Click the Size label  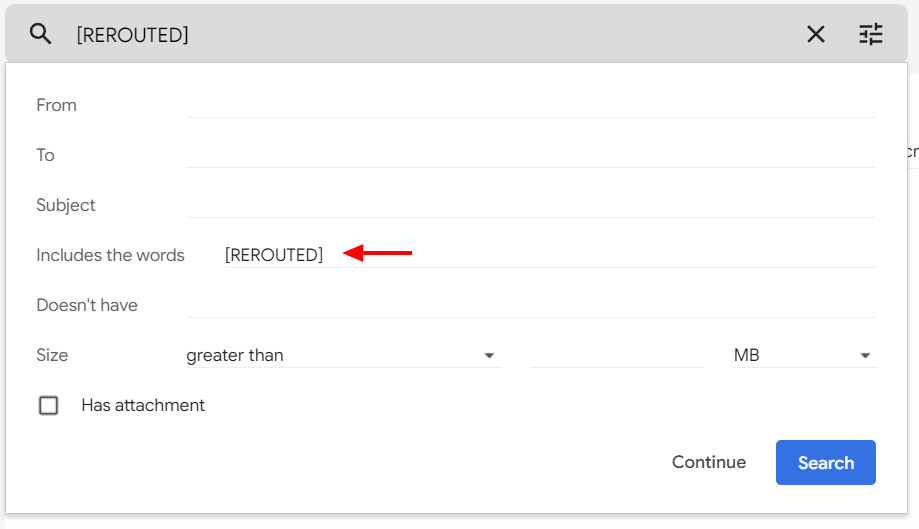pos(52,355)
